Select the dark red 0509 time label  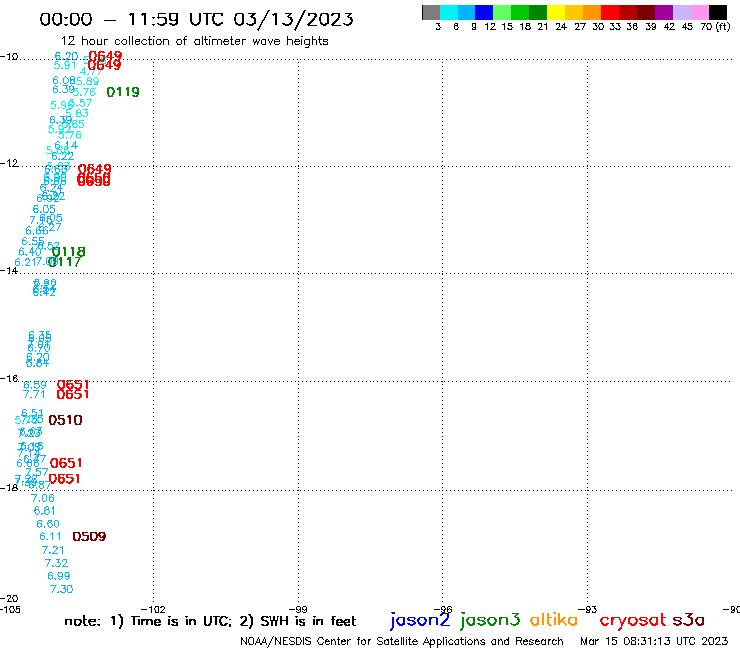[89, 537]
